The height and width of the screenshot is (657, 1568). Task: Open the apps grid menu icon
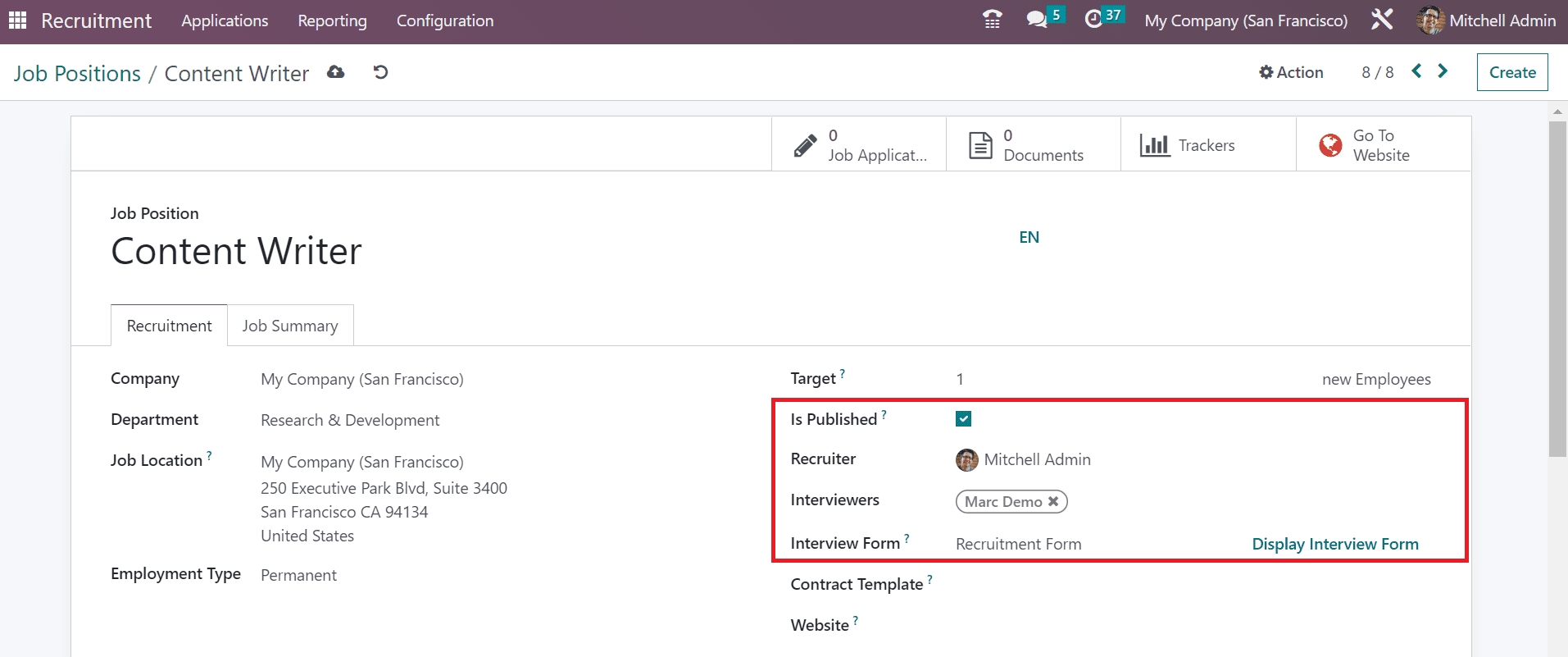17,21
